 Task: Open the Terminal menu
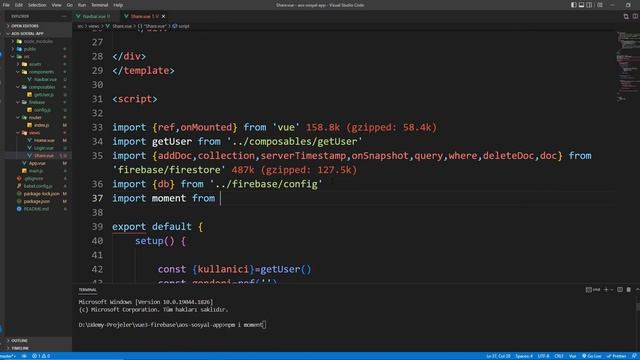point(100,5)
